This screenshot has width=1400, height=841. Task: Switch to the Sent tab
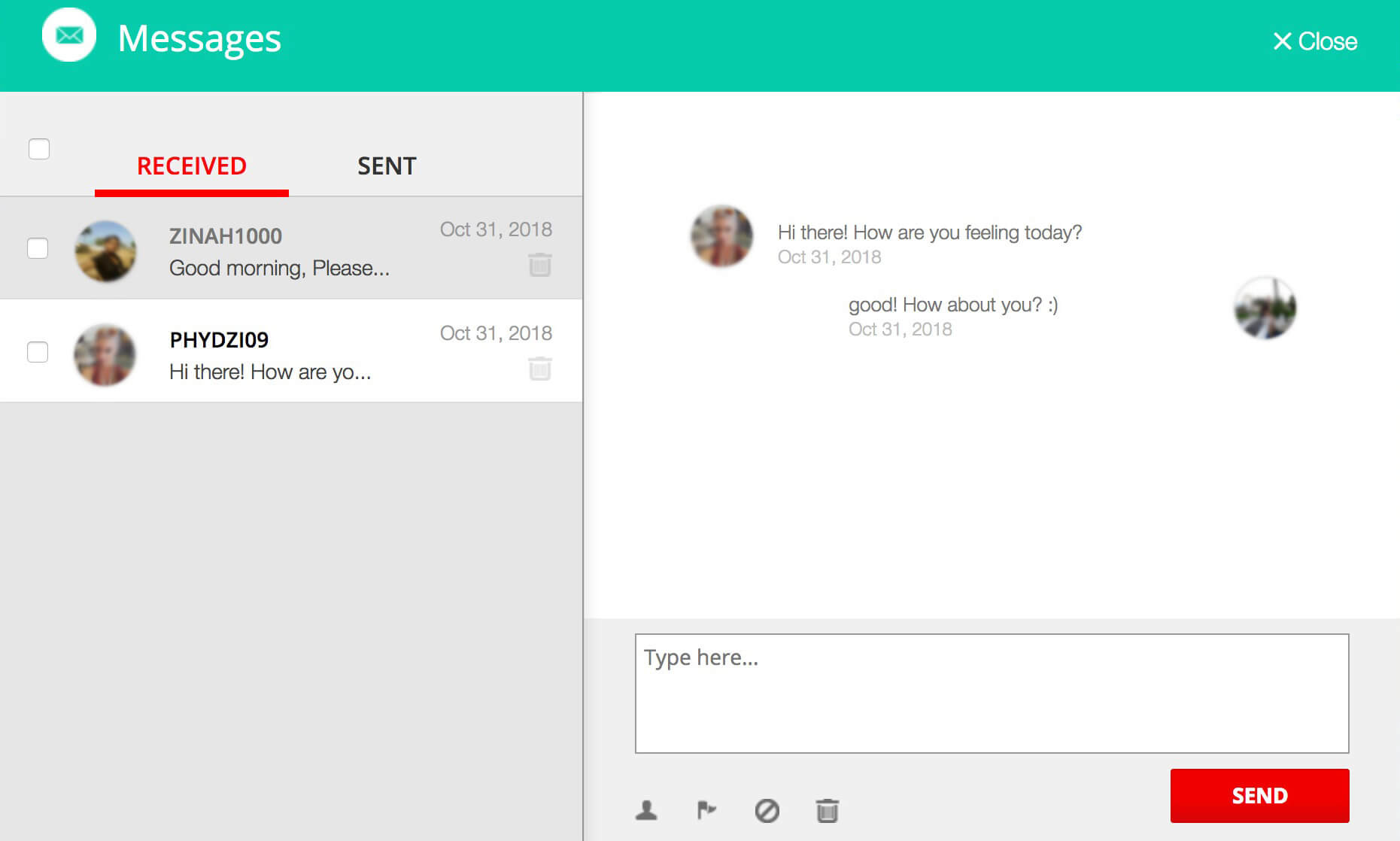point(387,166)
